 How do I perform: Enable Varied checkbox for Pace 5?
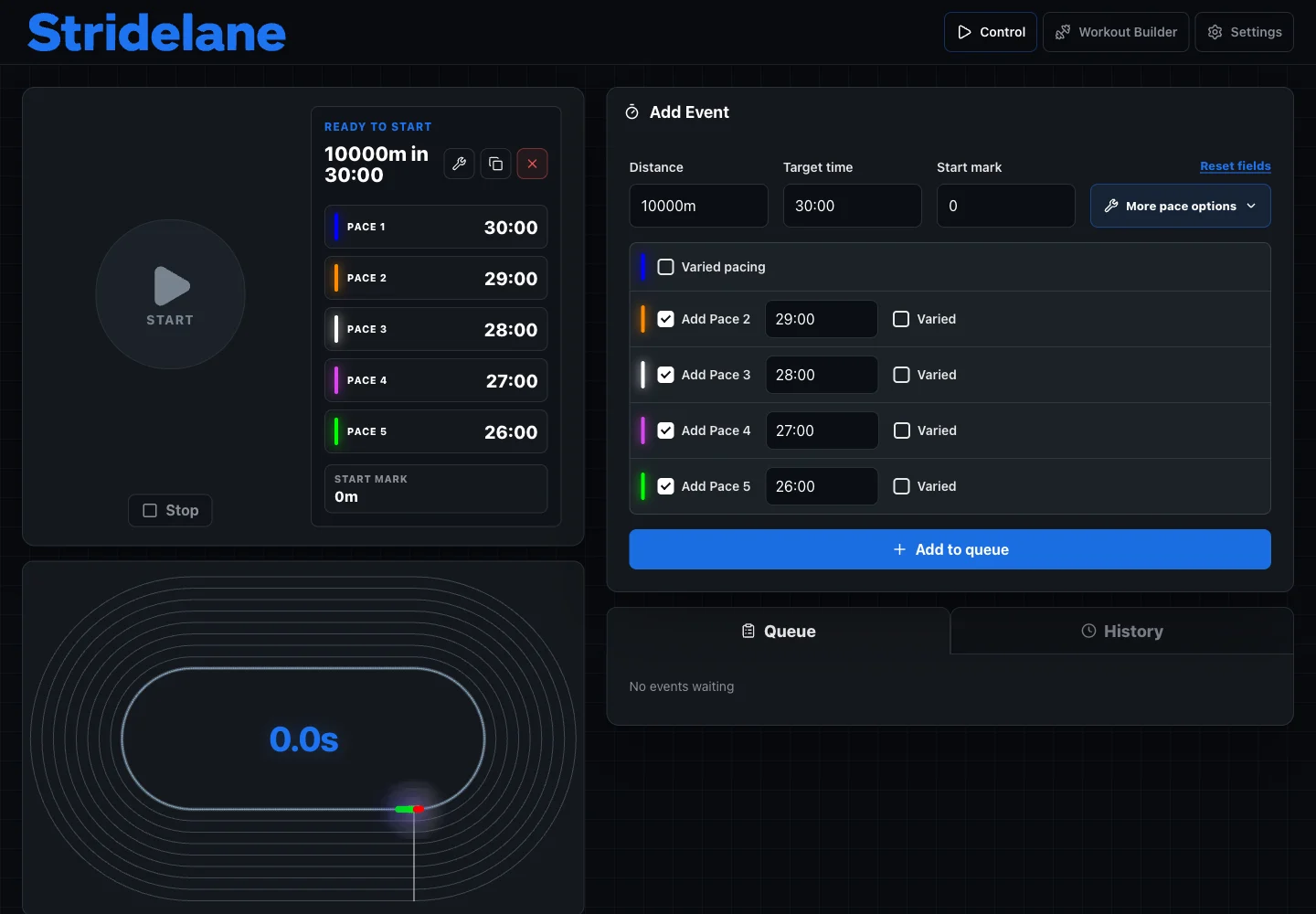coord(901,486)
